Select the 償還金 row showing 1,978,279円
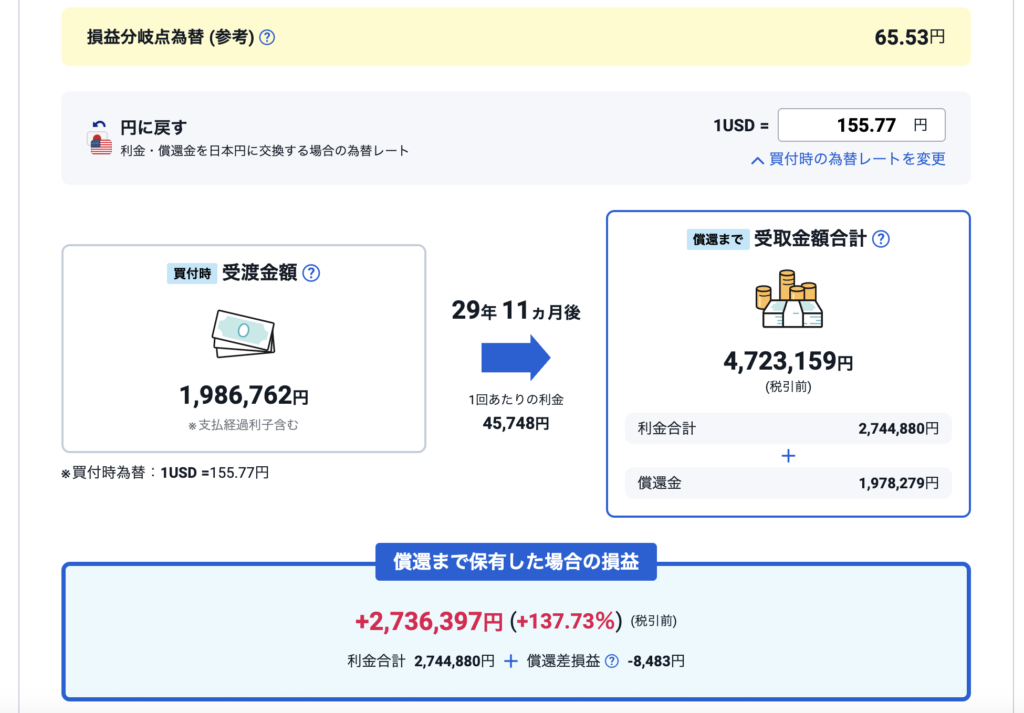 coord(788,483)
